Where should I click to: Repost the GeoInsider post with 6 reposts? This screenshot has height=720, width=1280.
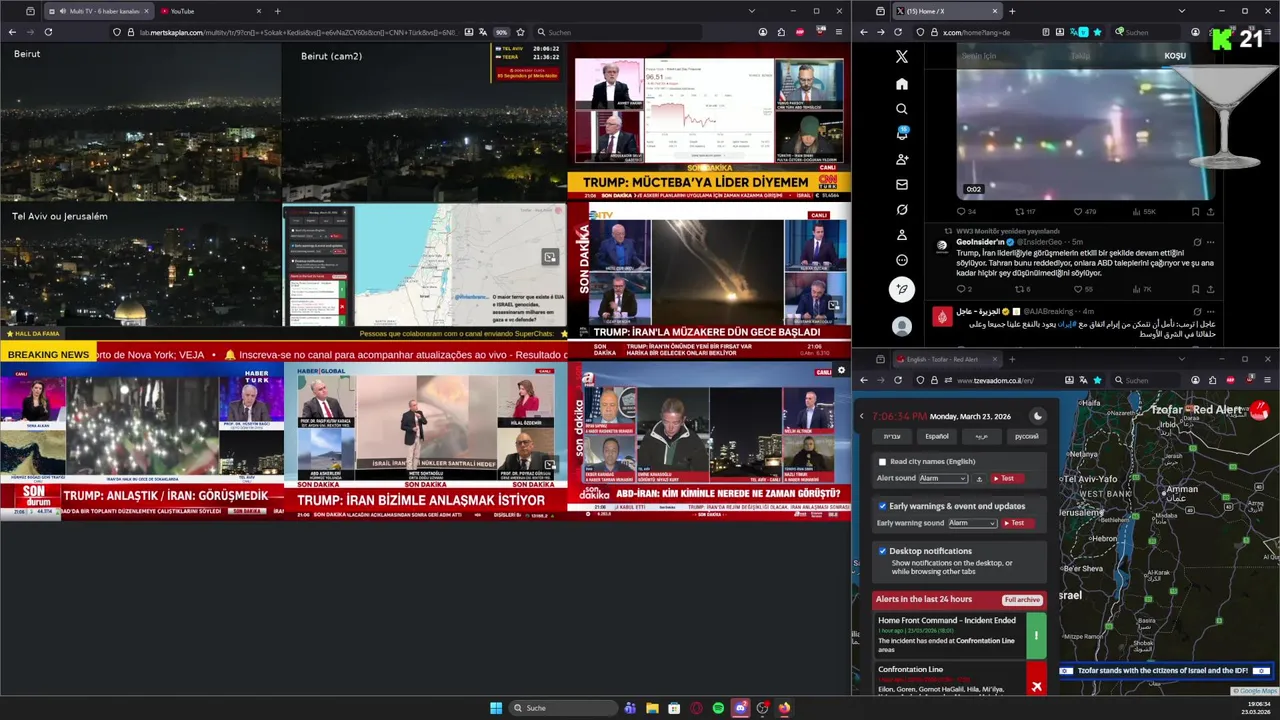tap(1019, 289)
